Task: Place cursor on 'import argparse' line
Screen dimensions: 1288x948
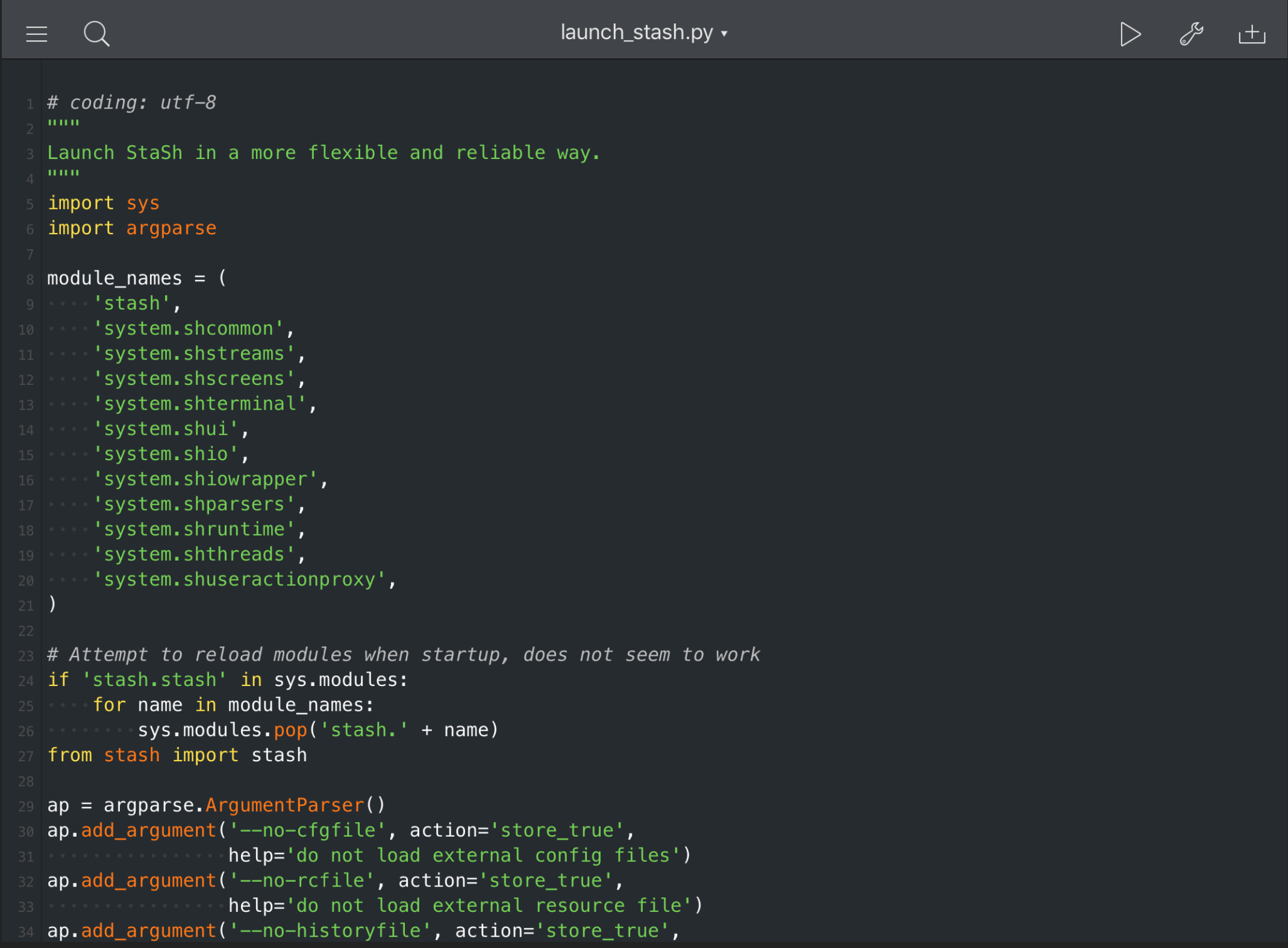Action: click(132, 228)
